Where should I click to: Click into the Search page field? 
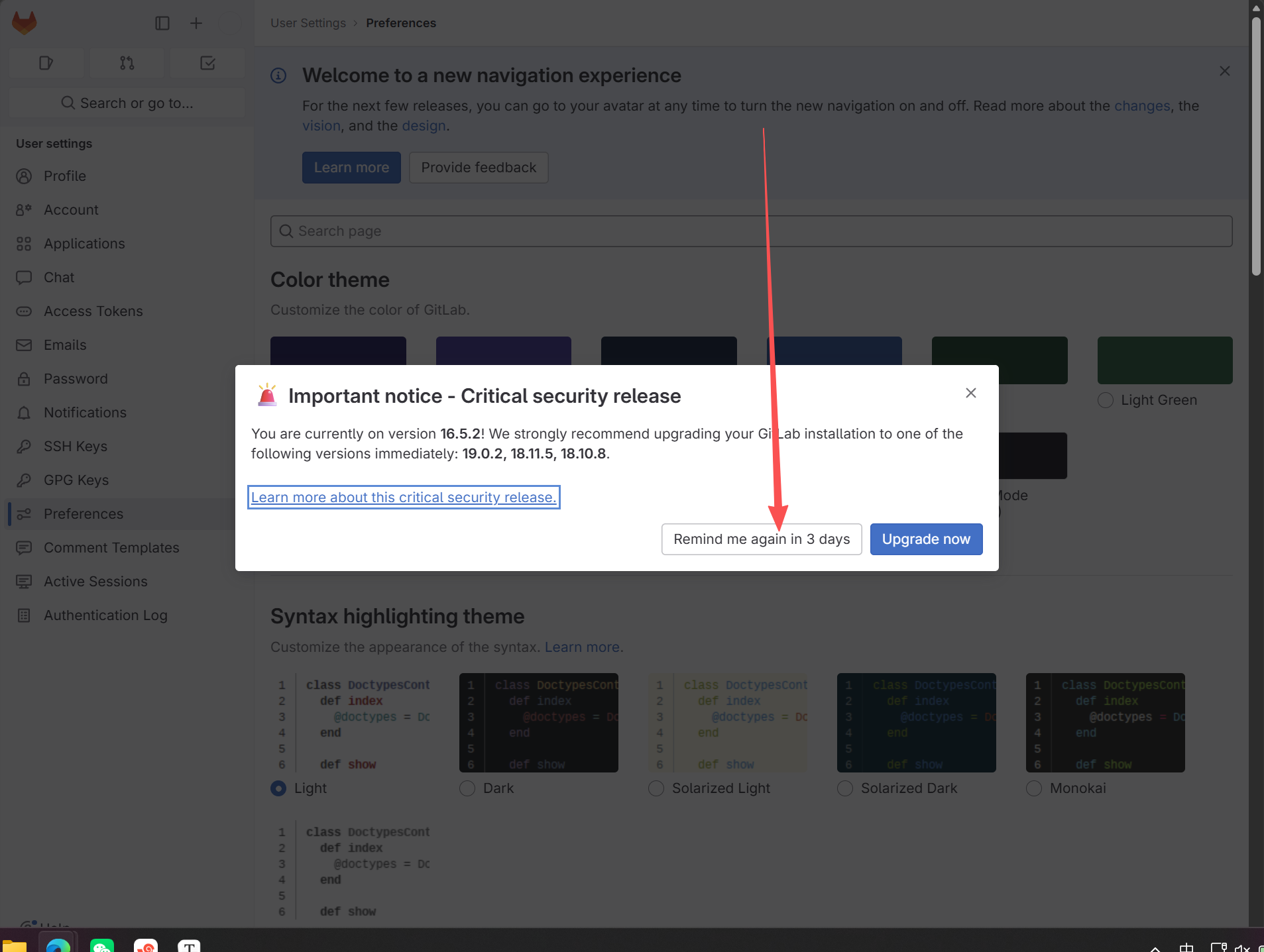tap(752, 231)
